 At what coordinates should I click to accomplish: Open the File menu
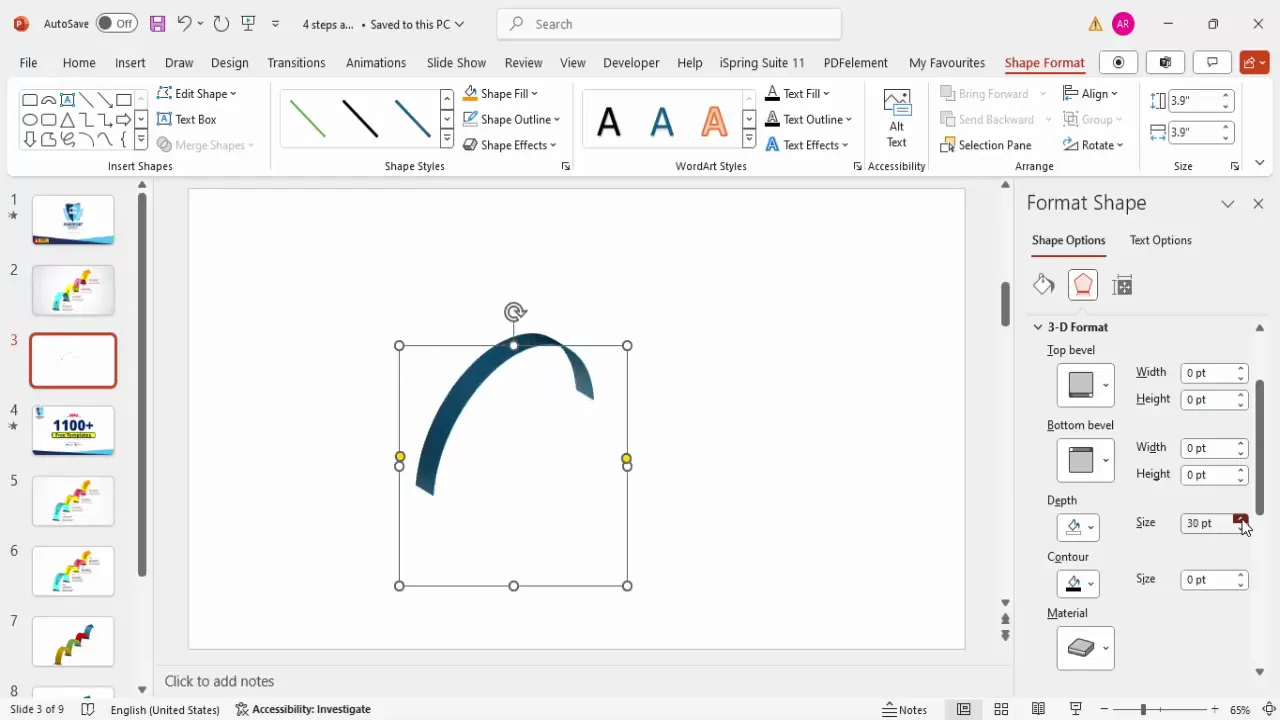pos(28,62)
